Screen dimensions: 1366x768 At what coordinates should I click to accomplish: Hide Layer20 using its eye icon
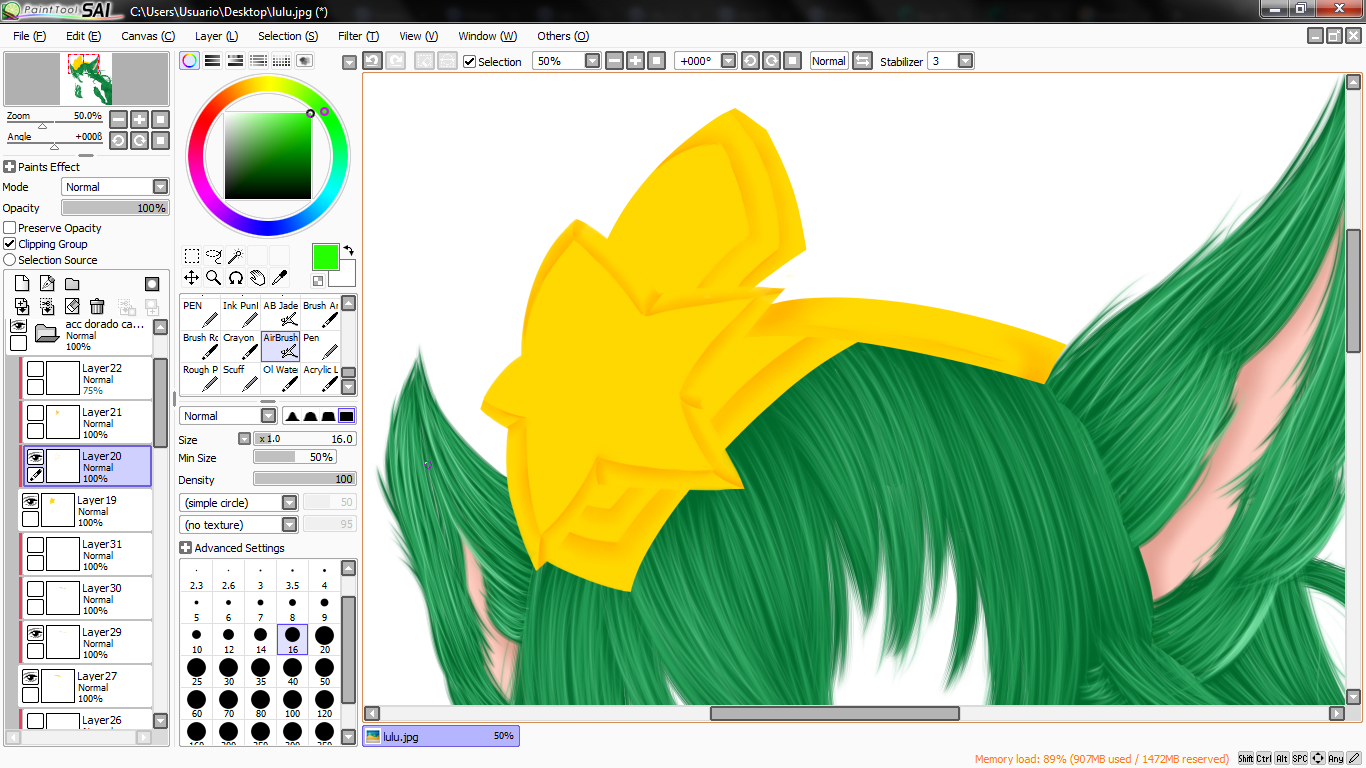coord(35,457)
